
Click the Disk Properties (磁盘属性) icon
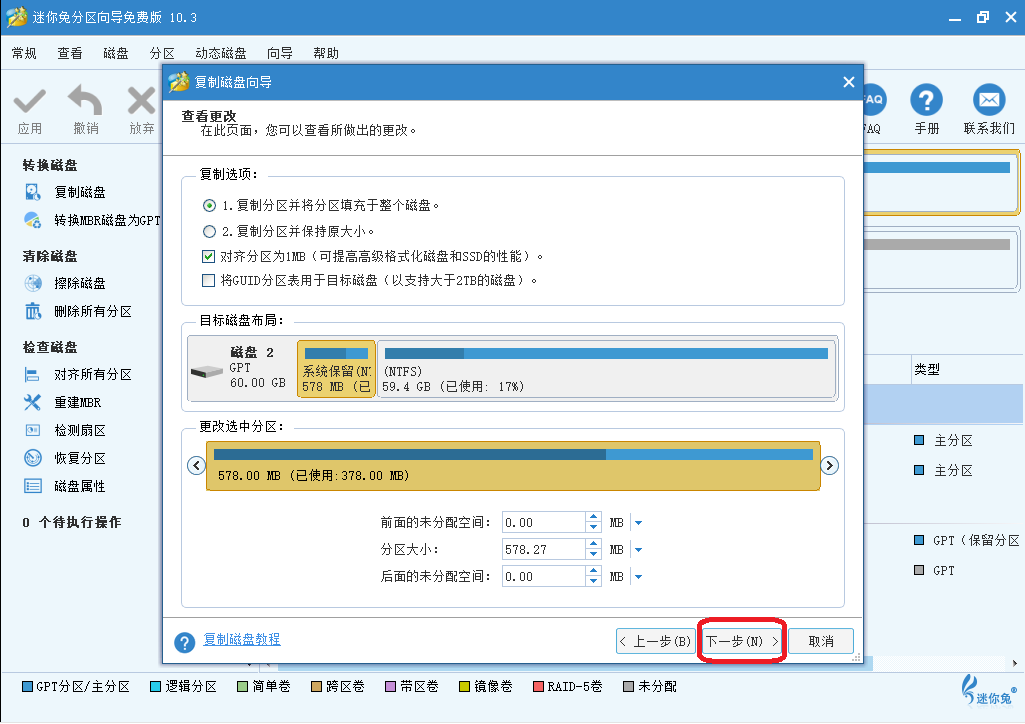pos(33,486)
